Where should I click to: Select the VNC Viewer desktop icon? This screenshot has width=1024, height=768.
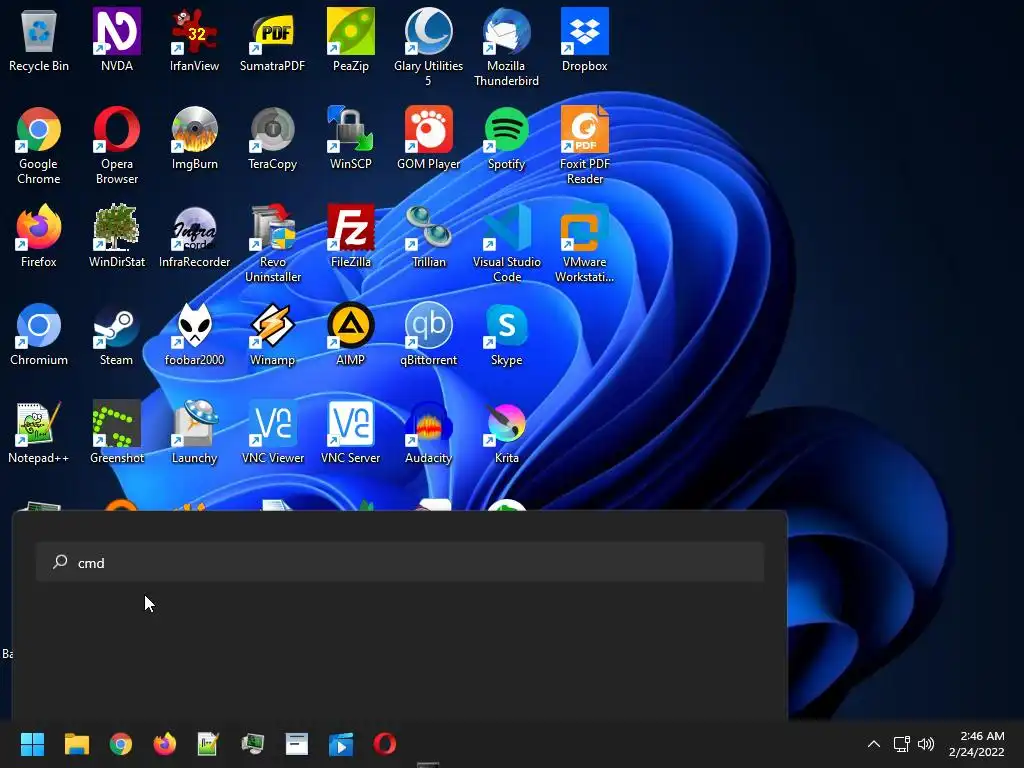click(272, 432)
